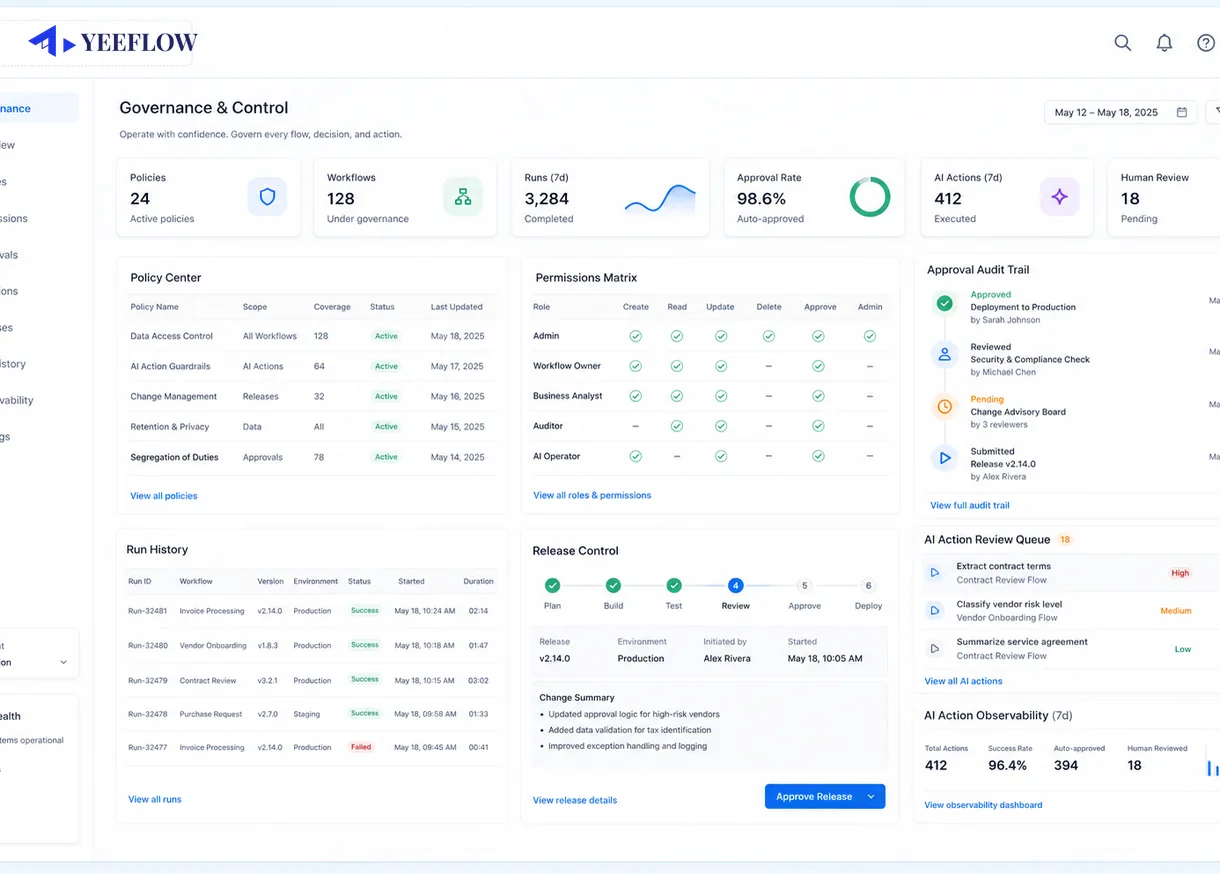Image resolution: width=1220 pixels, height=874 pixels.
Task: Toggle Admin role Admin permission
Action: click(870, 336)
